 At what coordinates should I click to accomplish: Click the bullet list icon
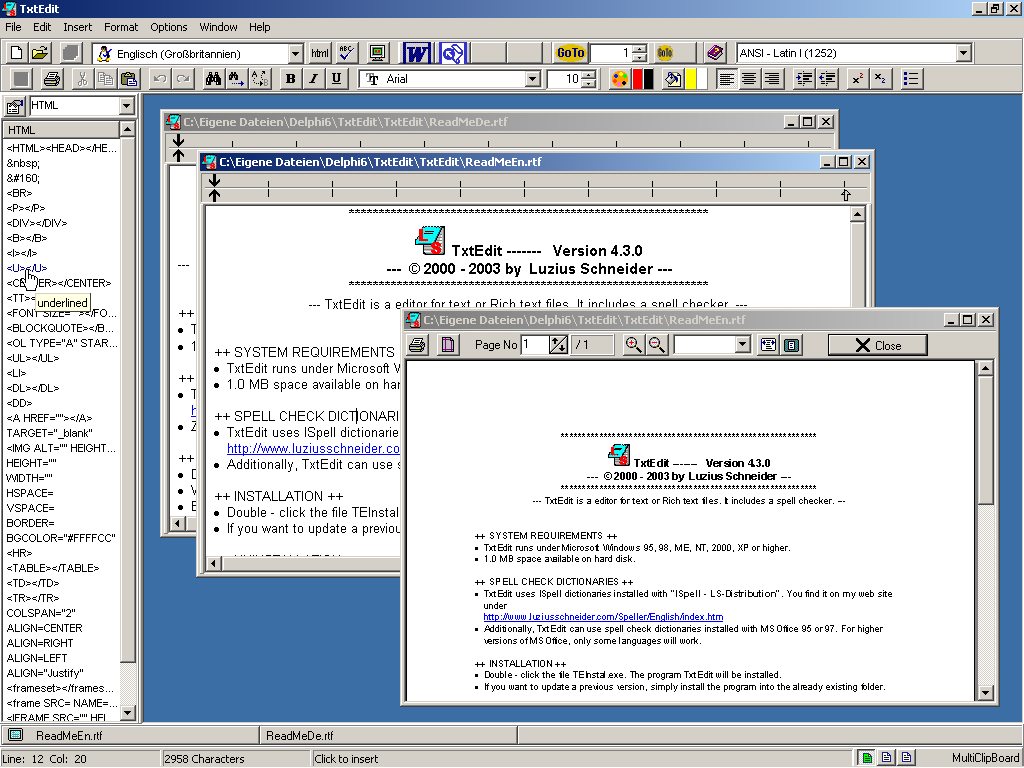point(911,79)
